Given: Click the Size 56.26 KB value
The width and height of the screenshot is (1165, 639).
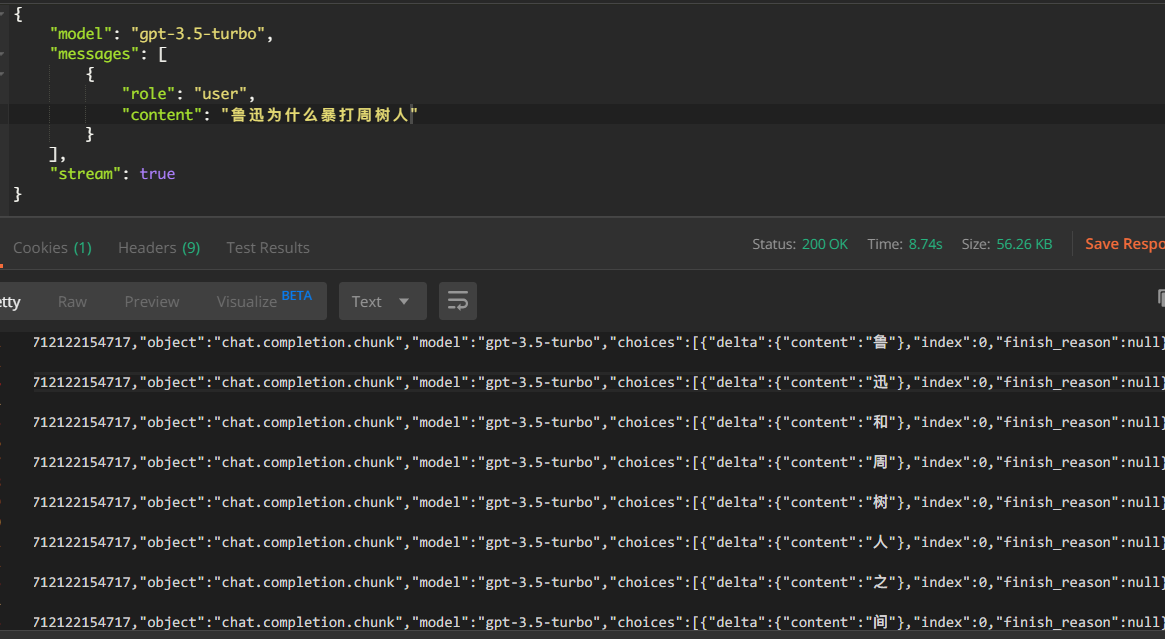Looking at the screenshot, I should click(x=1024, y=244).
